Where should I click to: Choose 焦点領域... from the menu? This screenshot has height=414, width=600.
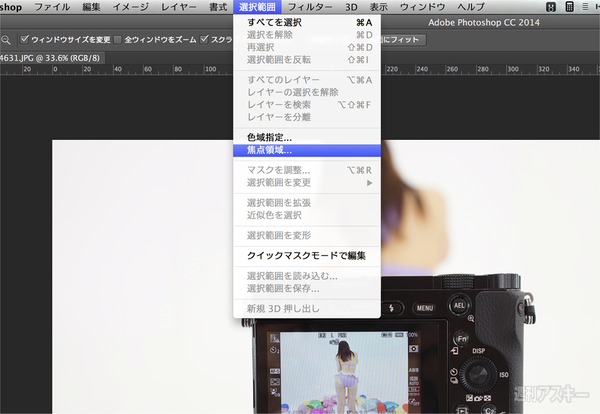point(269,150)
